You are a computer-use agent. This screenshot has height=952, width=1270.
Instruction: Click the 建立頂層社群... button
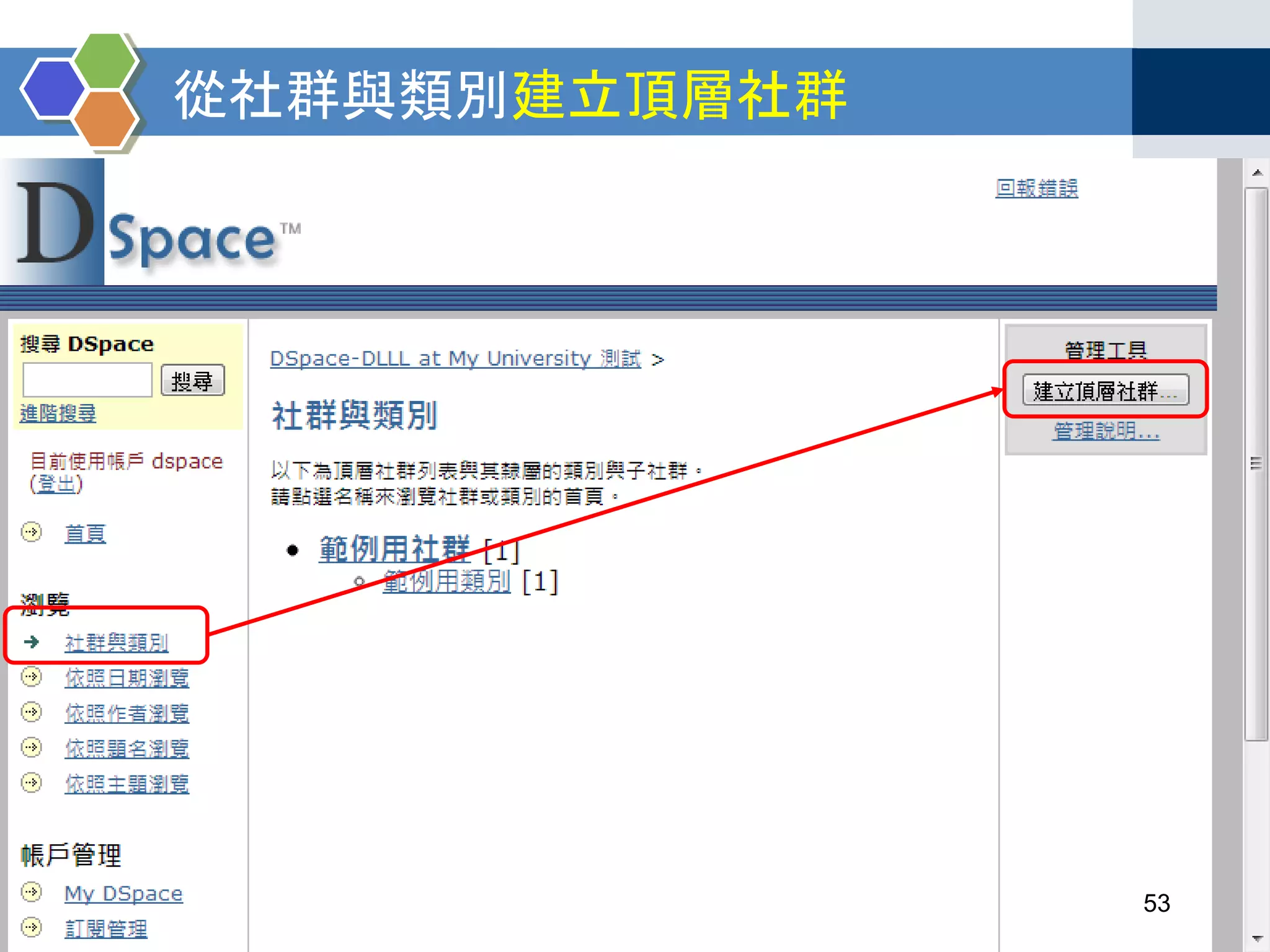point(1106,390)
